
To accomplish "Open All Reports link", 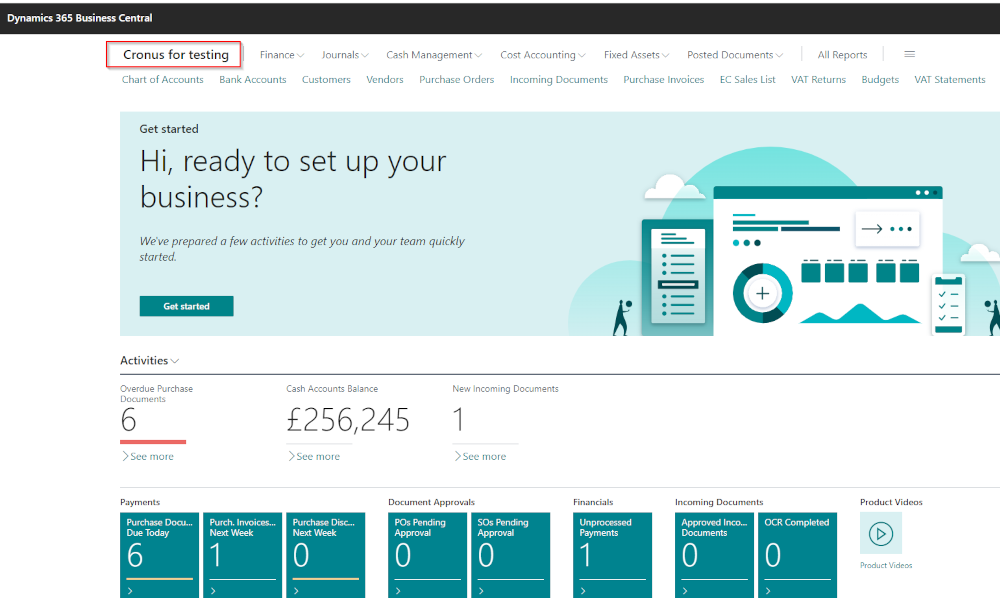I will pyautogui.click(x=842, y=55).
